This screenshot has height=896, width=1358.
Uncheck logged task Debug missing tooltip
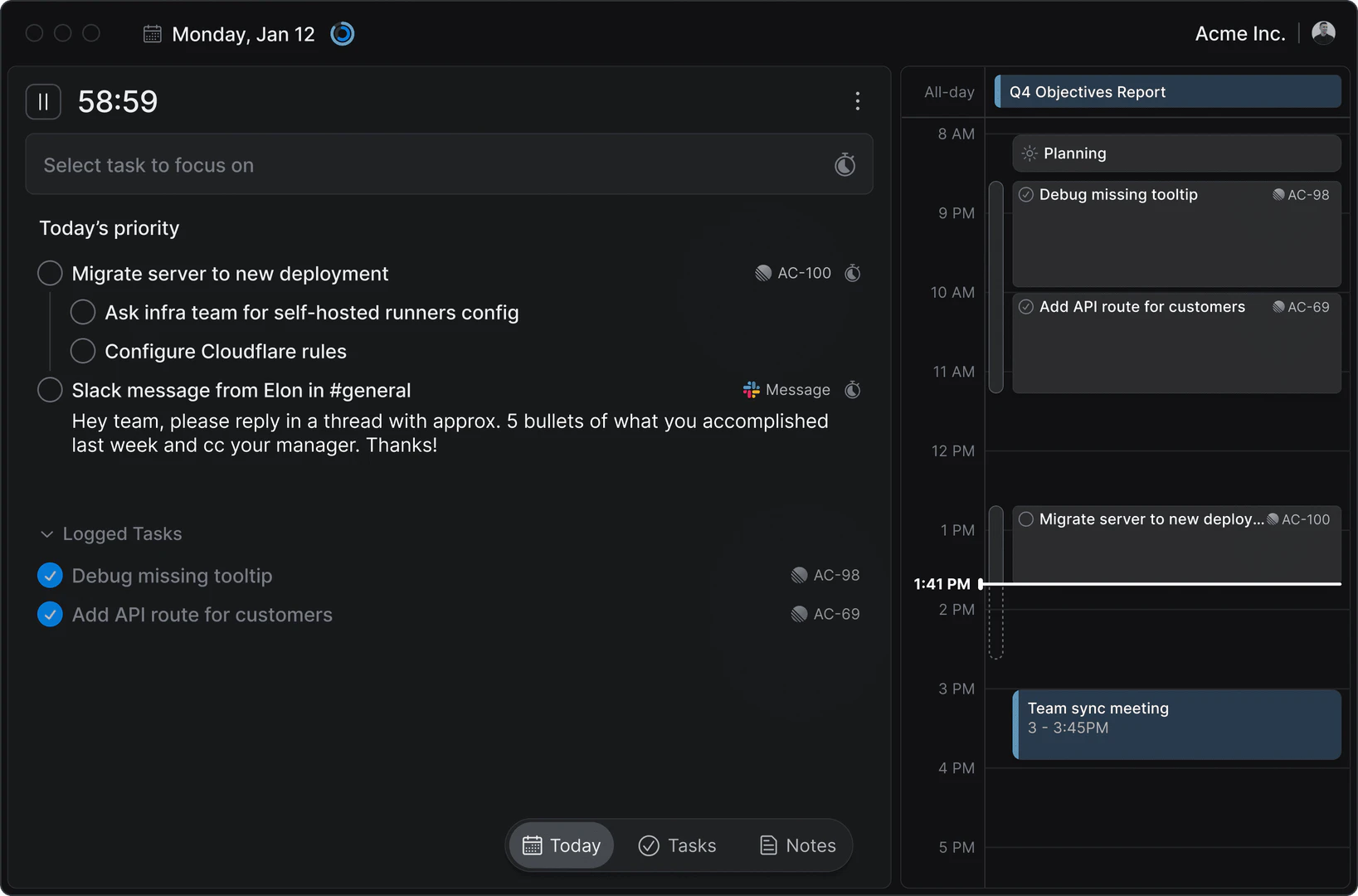(49, 575)
